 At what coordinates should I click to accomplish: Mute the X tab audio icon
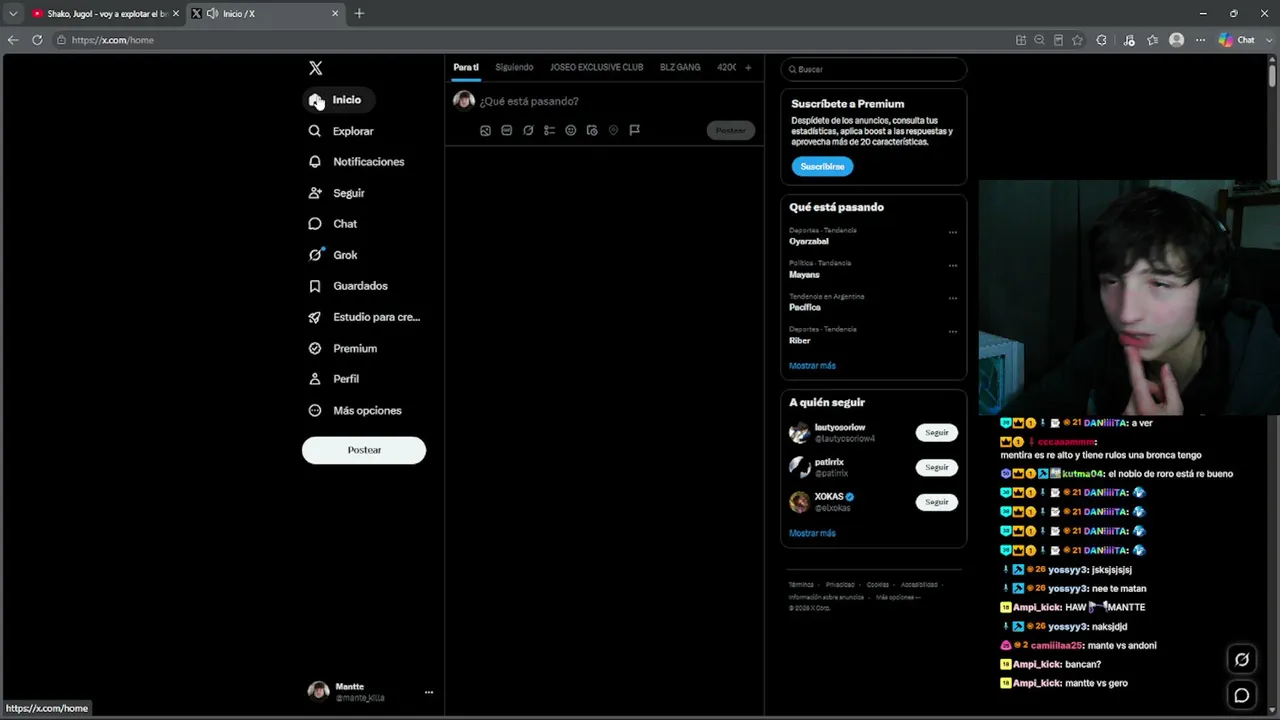[212, 13]
